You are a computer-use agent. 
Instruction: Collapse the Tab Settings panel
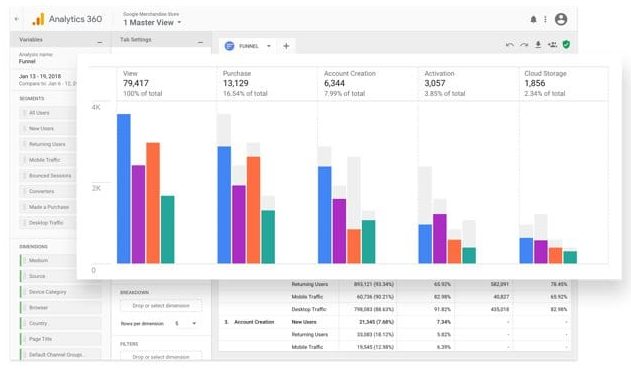[200, 42]
